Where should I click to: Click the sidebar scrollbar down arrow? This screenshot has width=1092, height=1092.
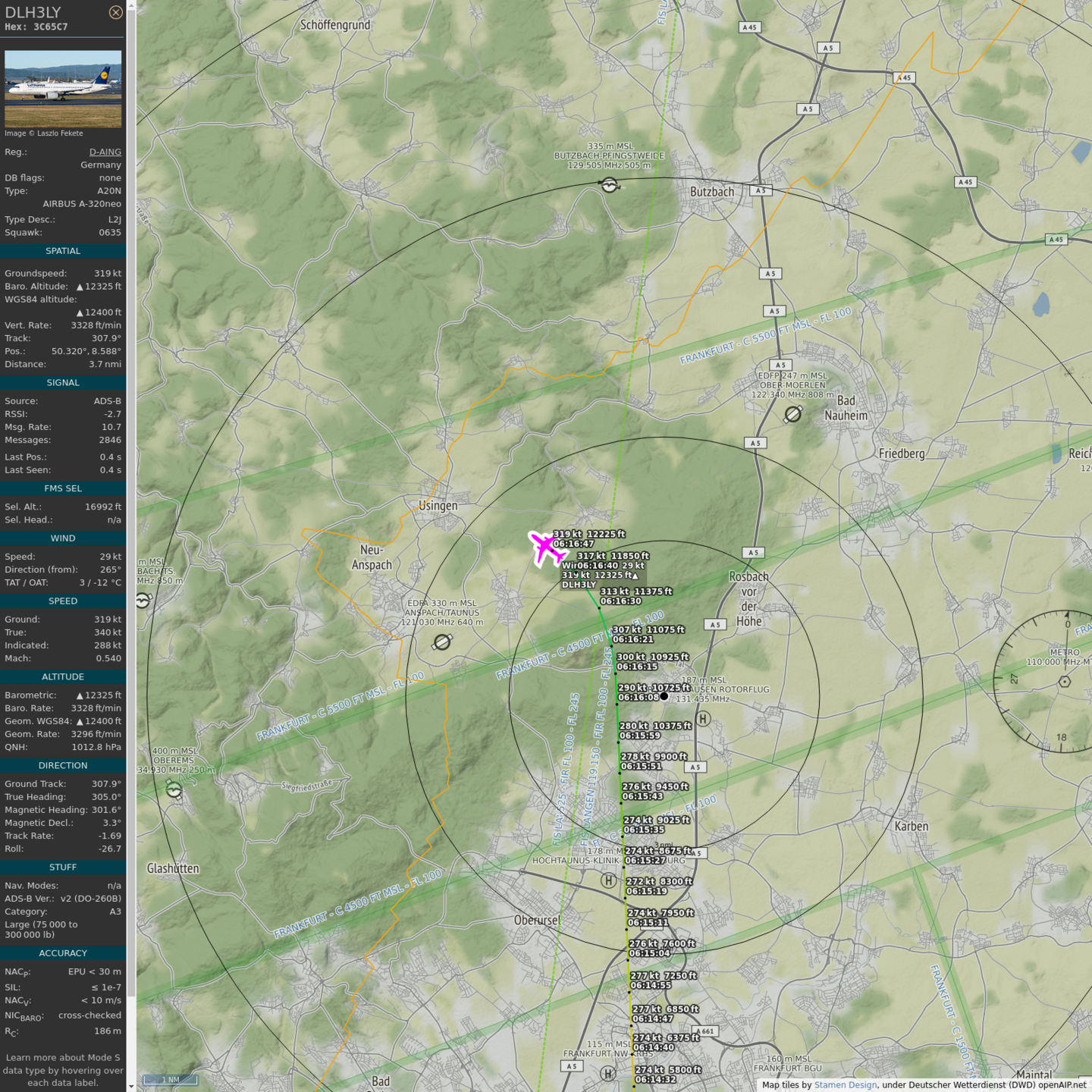tap(131, 1087)
